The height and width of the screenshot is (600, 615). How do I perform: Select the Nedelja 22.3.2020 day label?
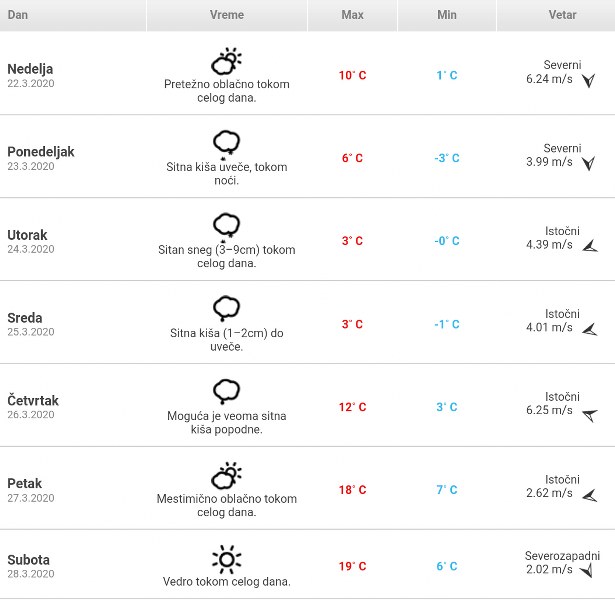tap(31, 75)
